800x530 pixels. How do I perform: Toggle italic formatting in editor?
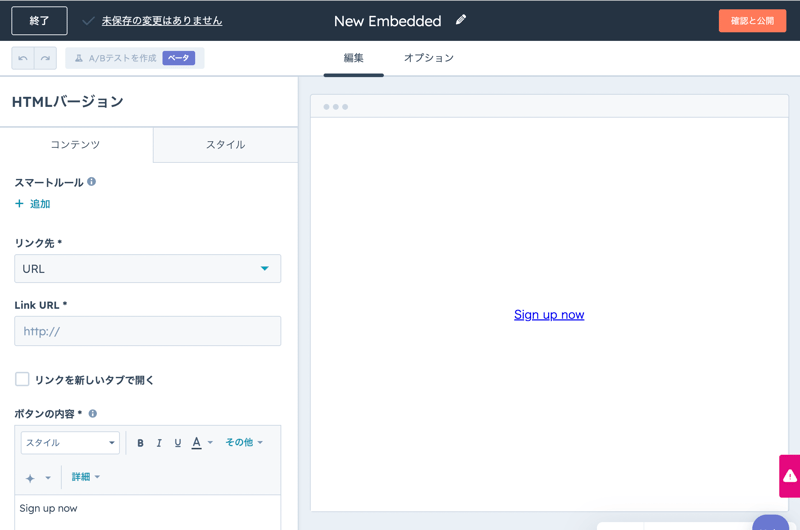(159, 443)
